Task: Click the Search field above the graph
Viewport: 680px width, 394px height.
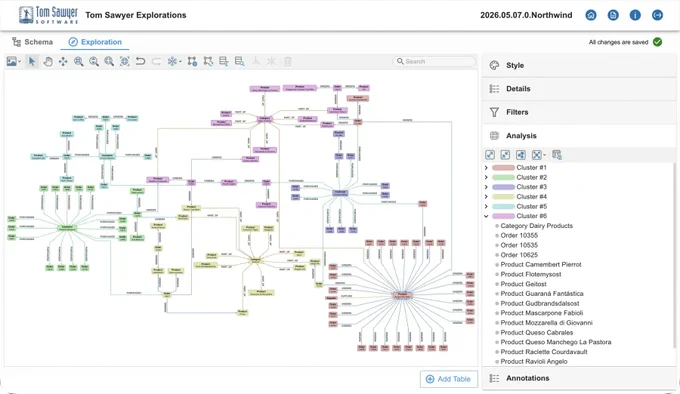Action: 434,62
